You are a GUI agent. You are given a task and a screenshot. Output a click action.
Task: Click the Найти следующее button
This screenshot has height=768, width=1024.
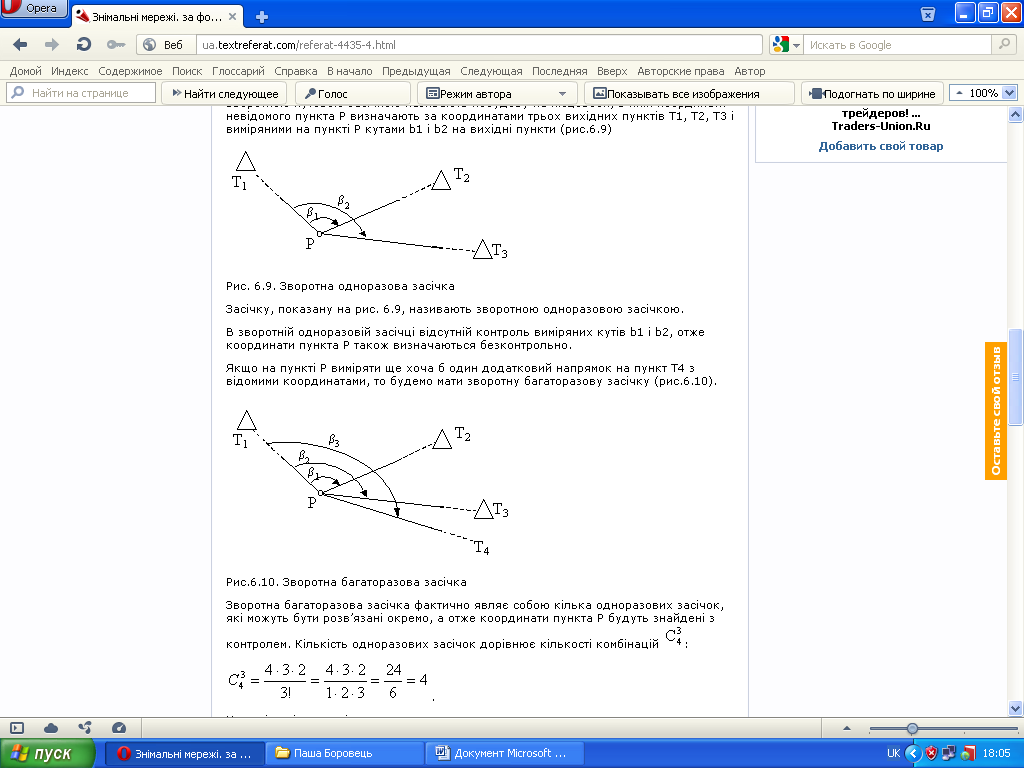[224, 93]
